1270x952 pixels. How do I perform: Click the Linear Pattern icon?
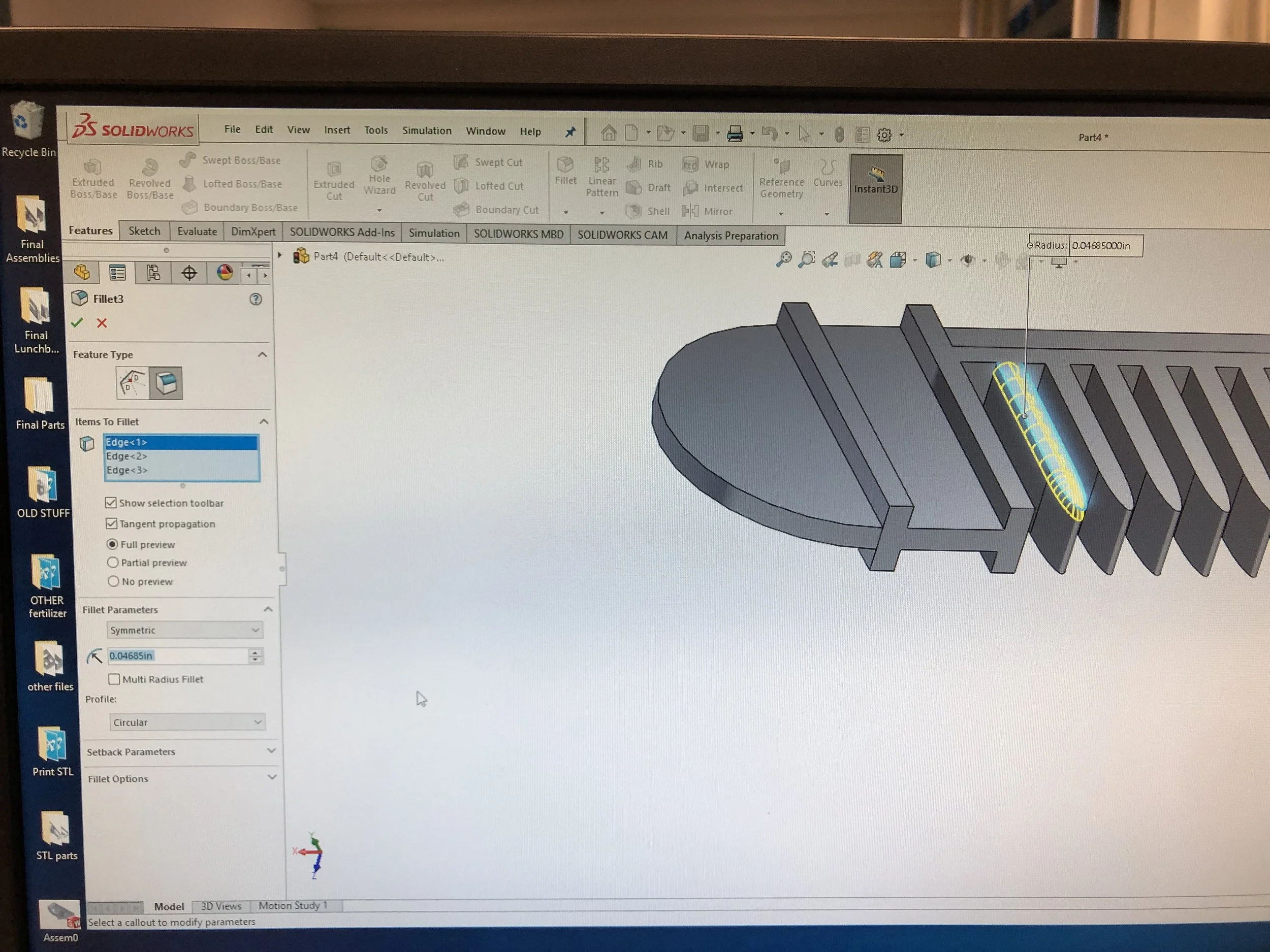601,175
